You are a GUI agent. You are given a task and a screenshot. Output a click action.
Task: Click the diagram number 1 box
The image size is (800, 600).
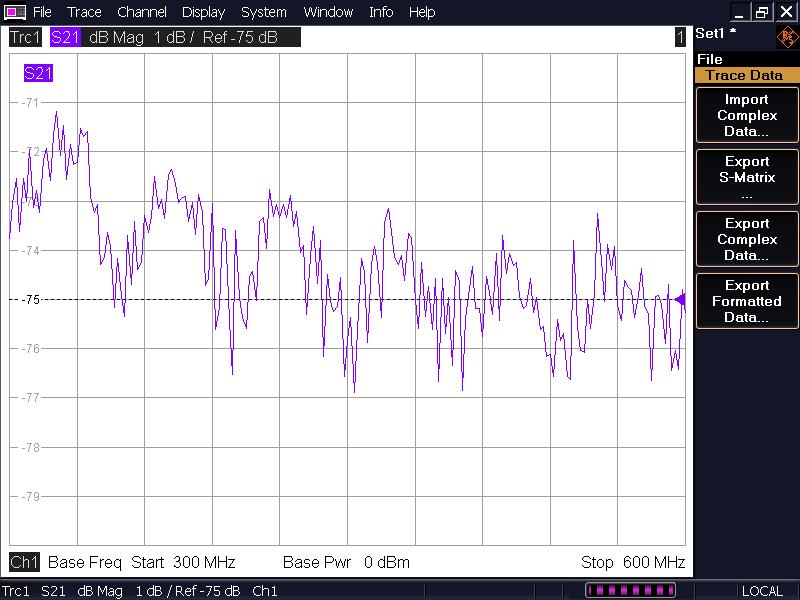click(x=680, y=38)
